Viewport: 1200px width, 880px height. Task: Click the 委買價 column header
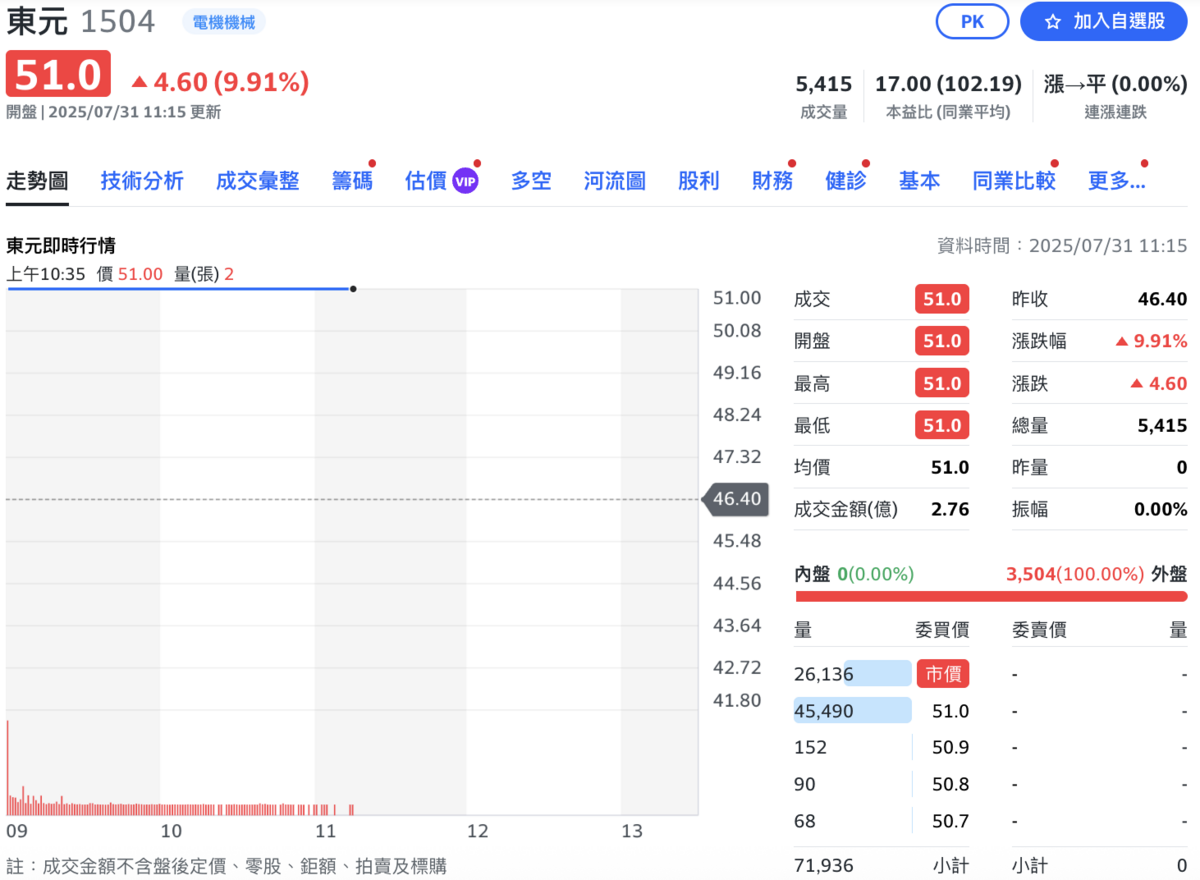click(942, 630)
